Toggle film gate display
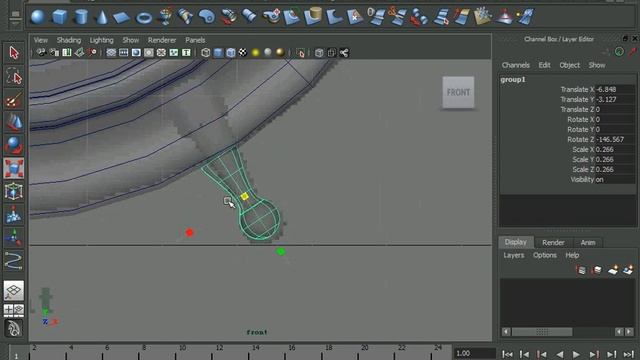This screenshot has height=360, width=640. [124, 53]
